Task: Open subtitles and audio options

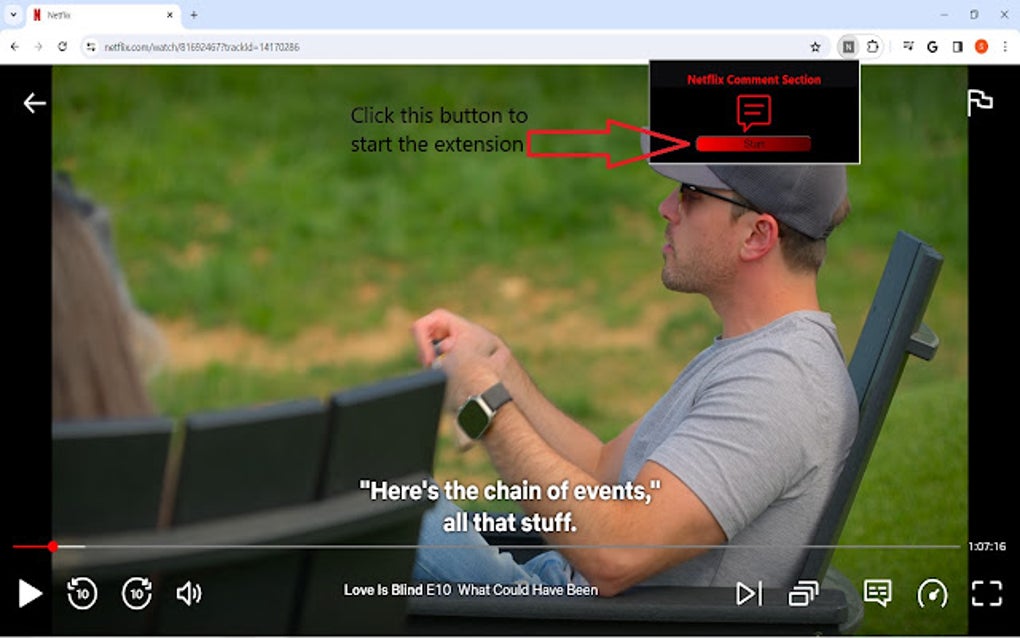Action: [x=878, y=592]
